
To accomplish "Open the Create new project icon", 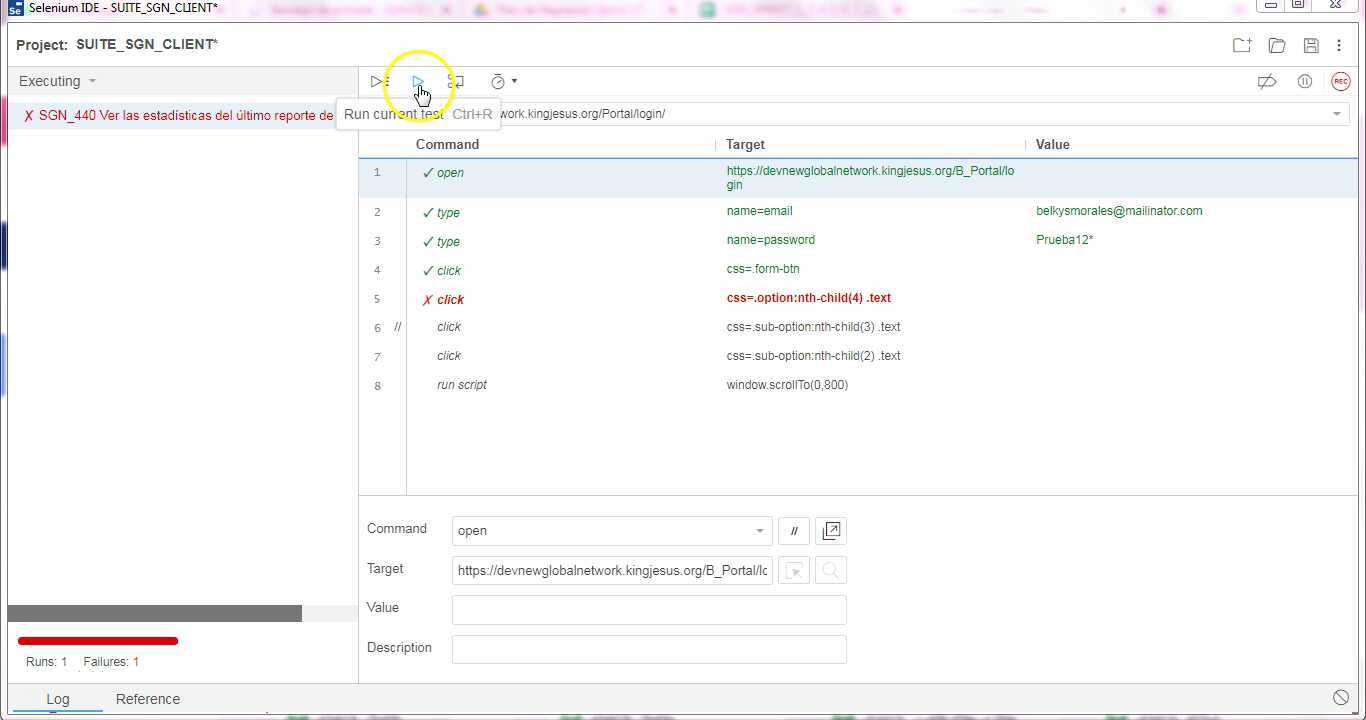I will 1241,45.
